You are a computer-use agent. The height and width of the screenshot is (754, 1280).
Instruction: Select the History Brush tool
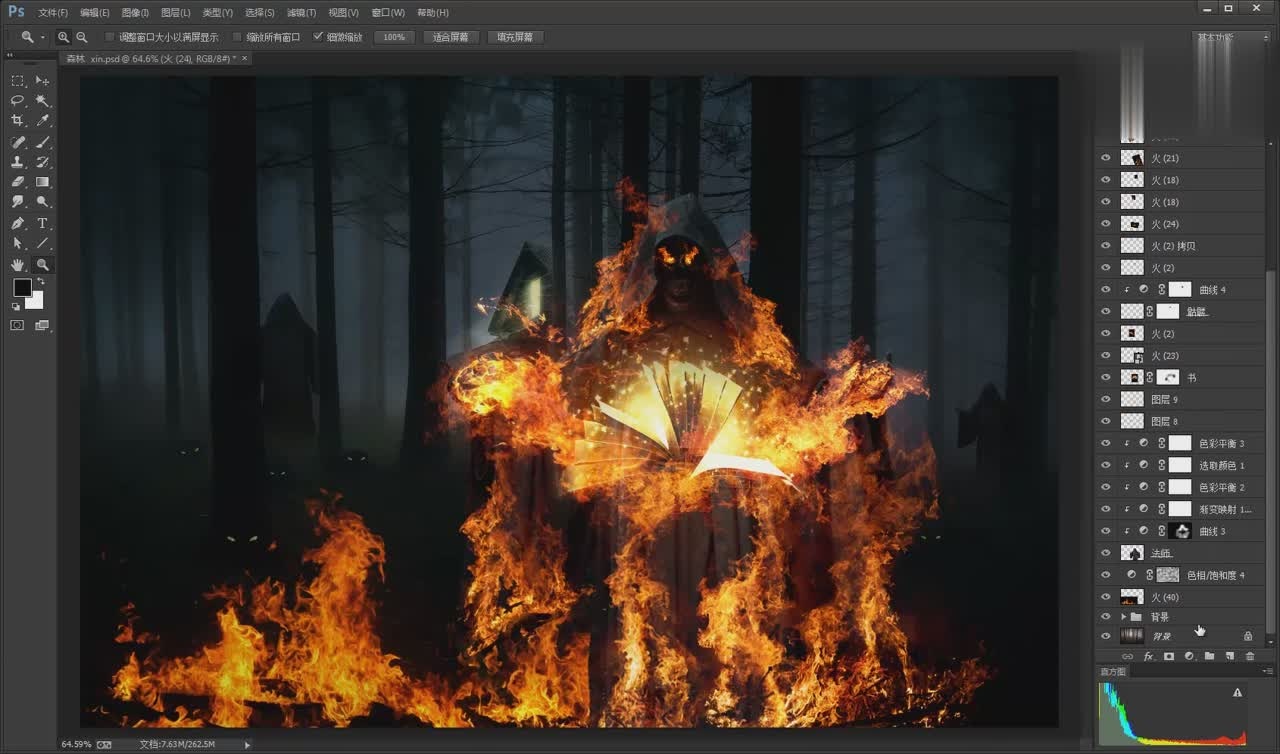click(42, 162)
